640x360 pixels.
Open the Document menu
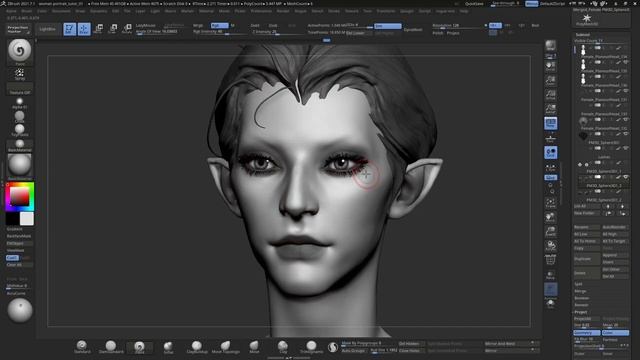61,11
